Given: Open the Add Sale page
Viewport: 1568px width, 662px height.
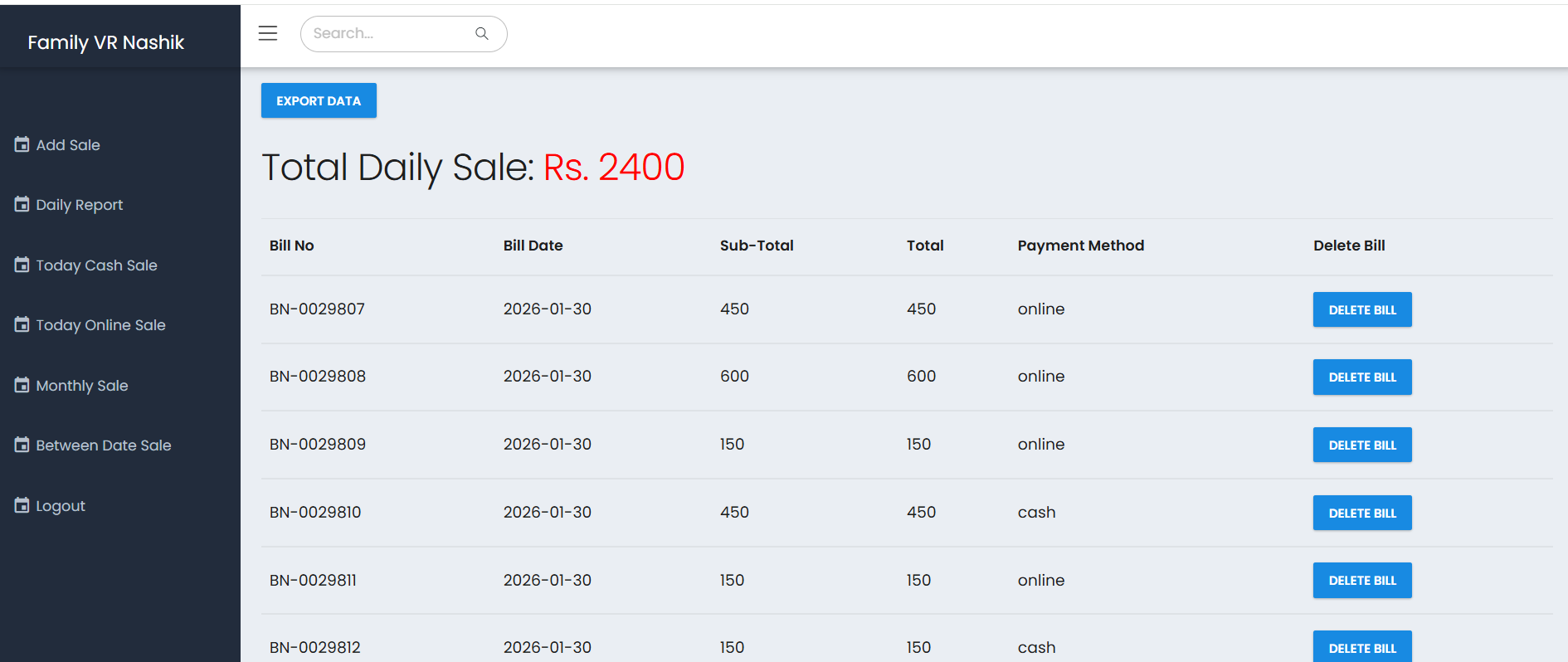Looking at the screenshot, I should (x=68, y=145).
